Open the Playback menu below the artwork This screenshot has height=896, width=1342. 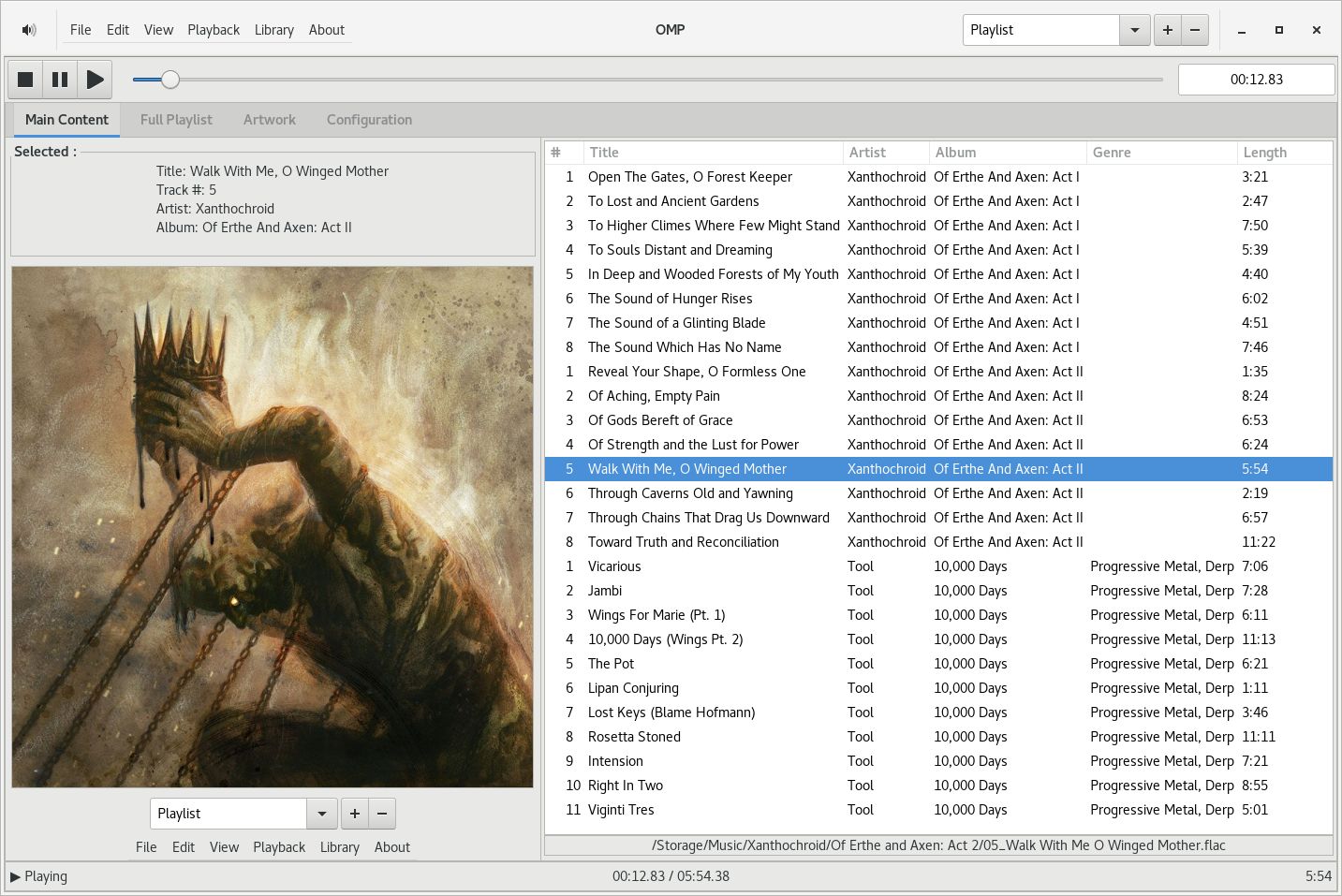(279, 847)
